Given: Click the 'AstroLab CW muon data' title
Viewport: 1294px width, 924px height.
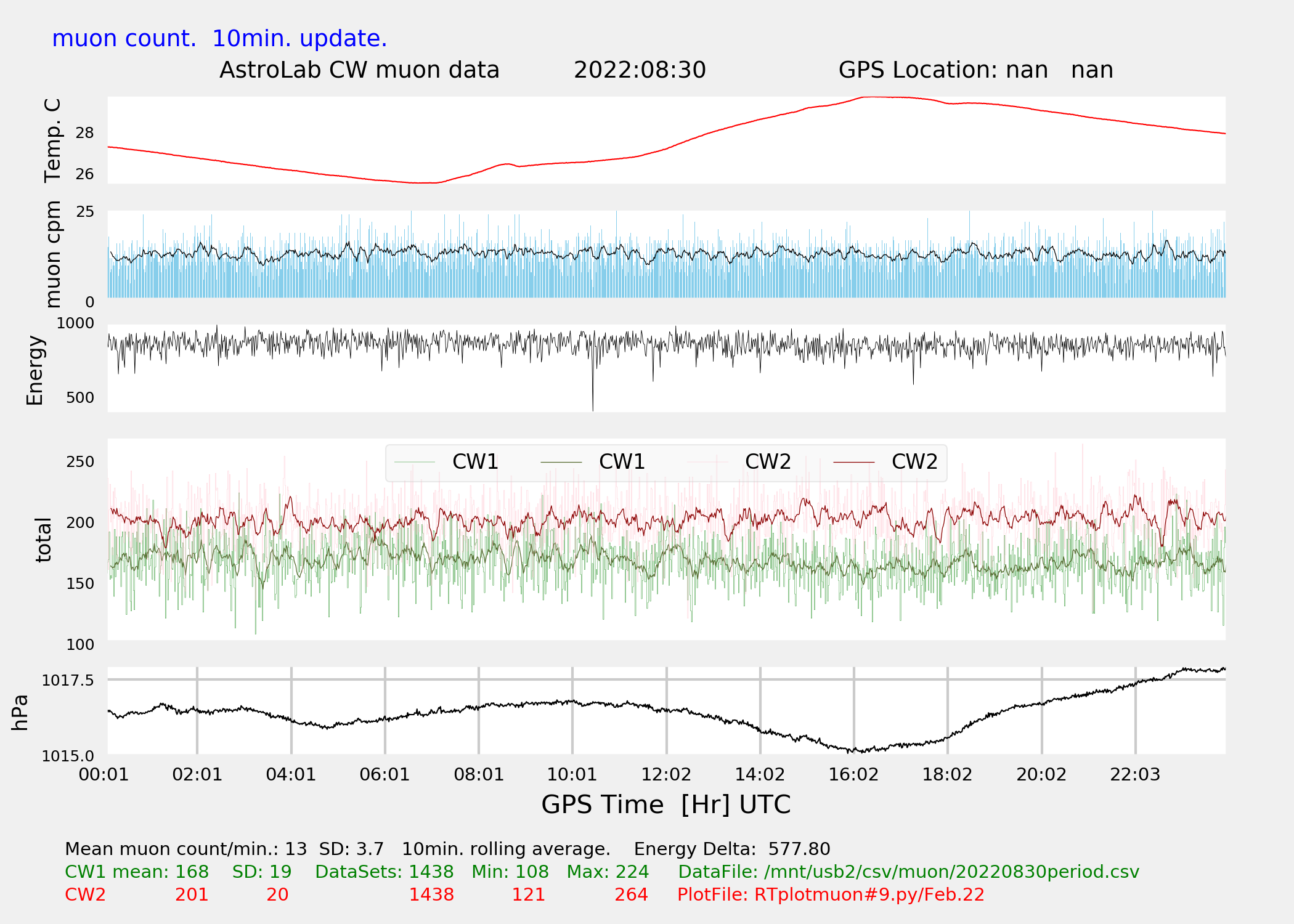Looking at the screenshot, I should click(359, 70).
